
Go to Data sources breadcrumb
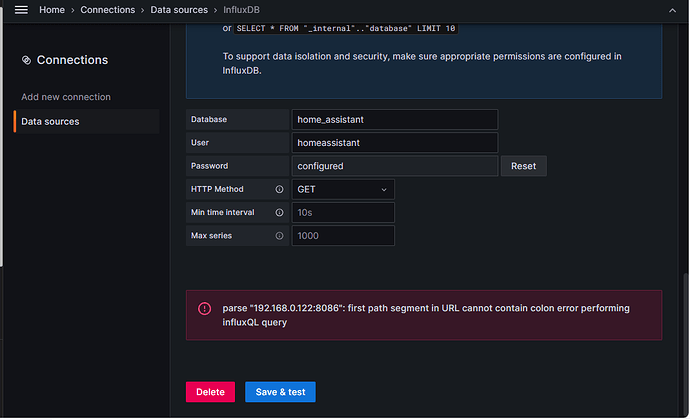coord(179,10)
